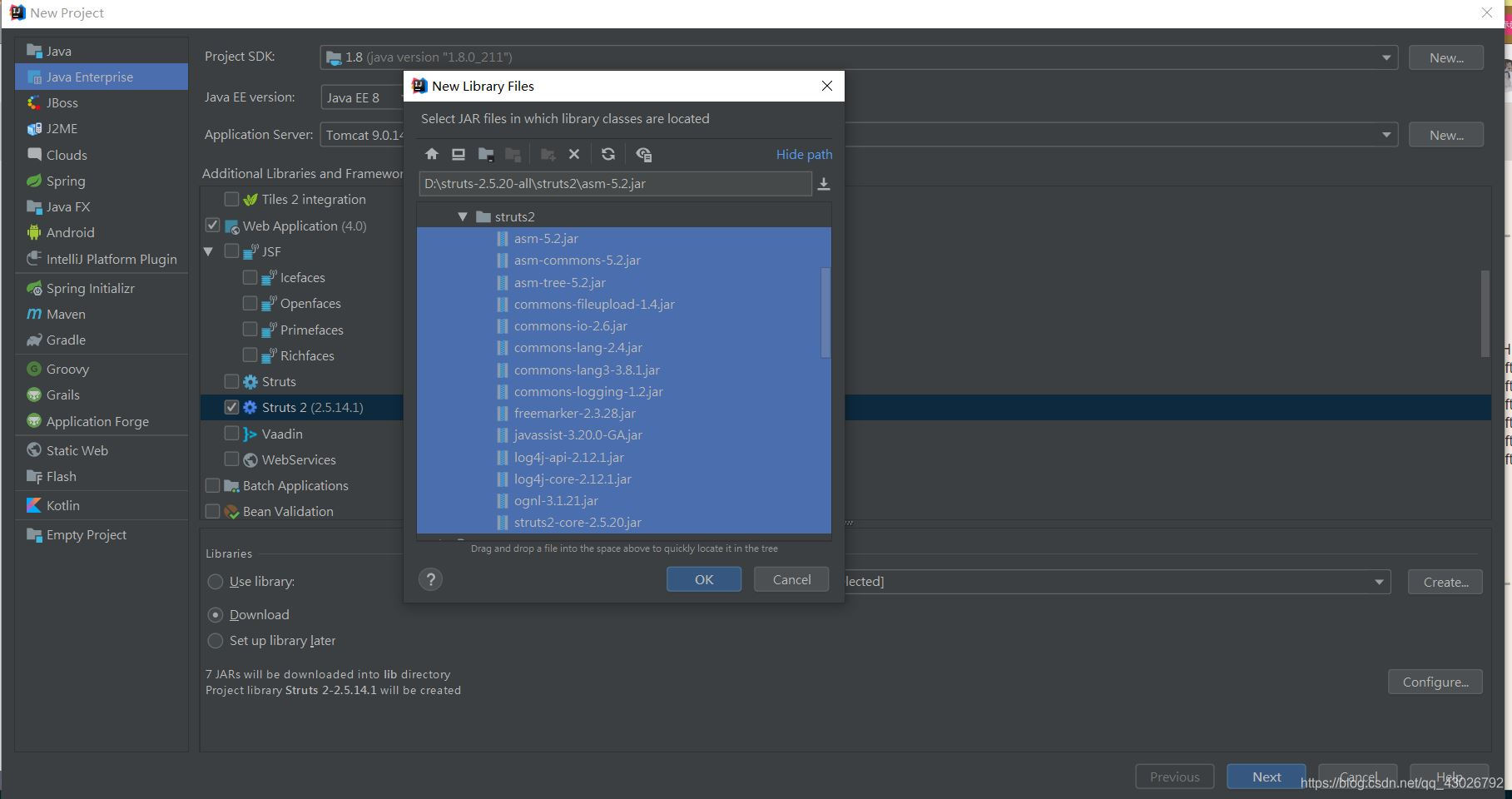
Task: Click the New Folder toolbar icon
Action: (x=548, y=154)
